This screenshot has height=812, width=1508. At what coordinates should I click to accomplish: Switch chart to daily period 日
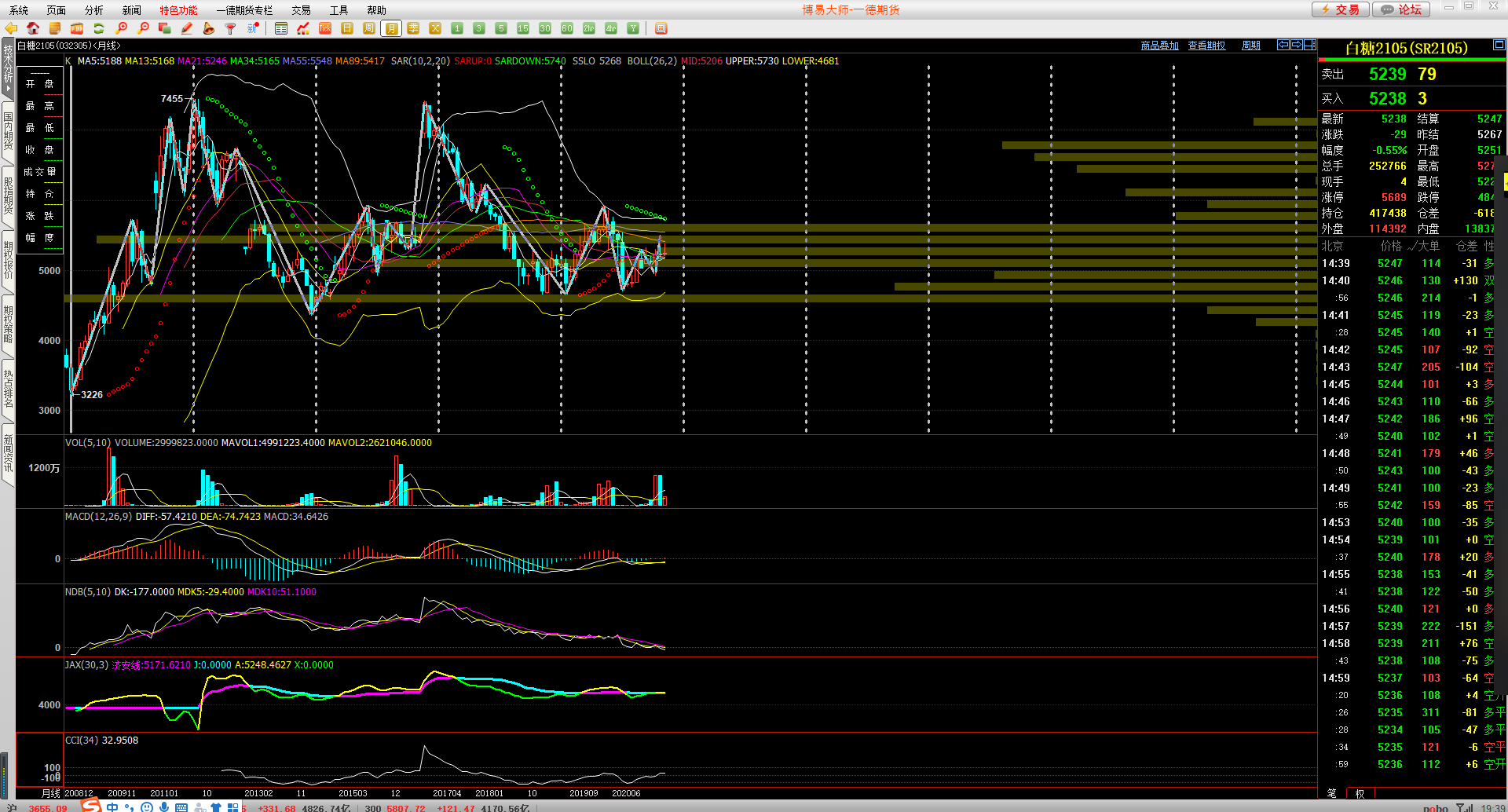(347, 28)
